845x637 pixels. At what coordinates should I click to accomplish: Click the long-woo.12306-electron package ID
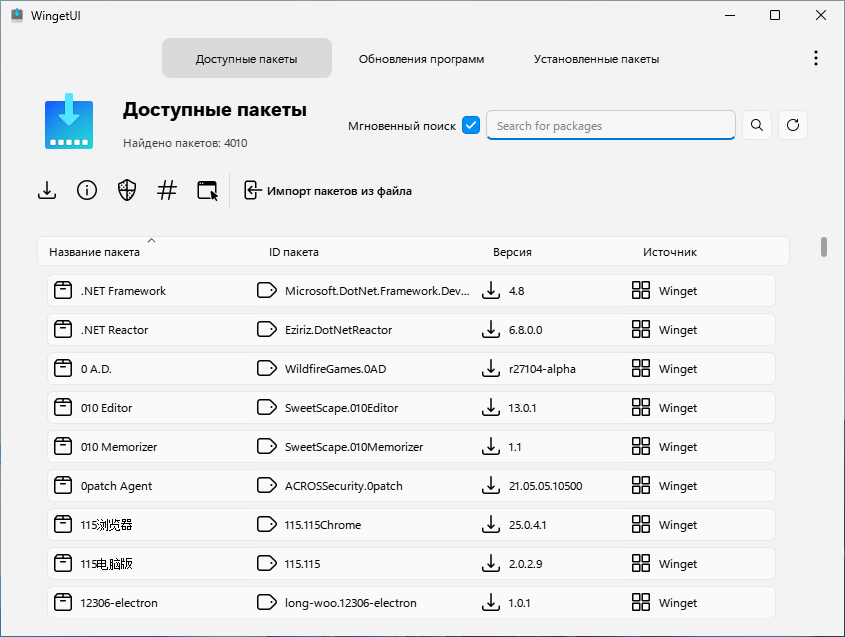351,603
